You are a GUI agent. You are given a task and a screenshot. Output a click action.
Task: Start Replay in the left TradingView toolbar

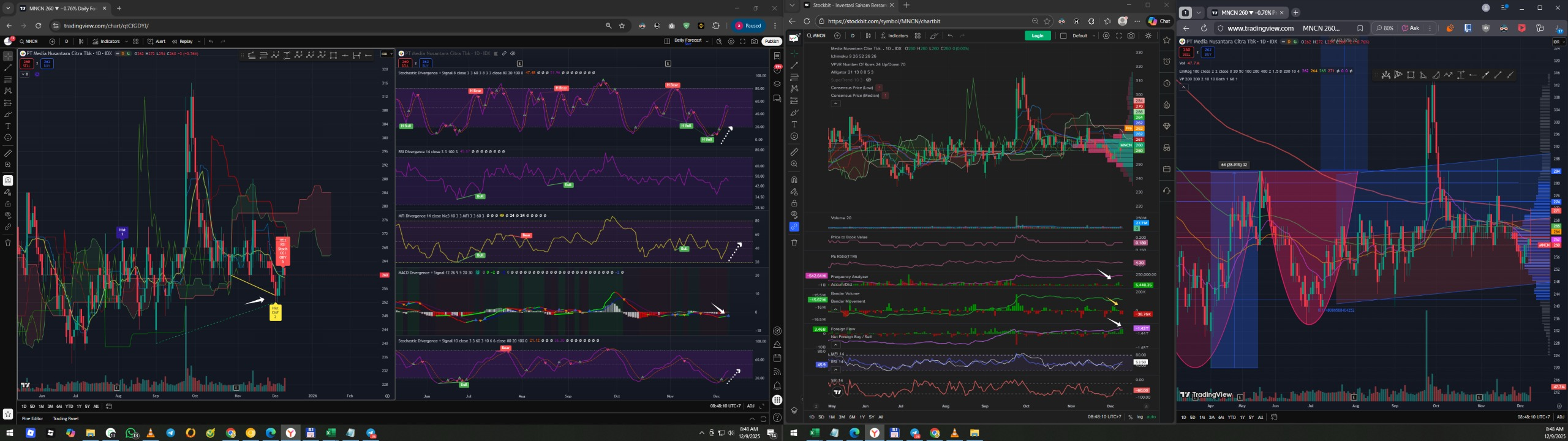[x=183, y=42]
